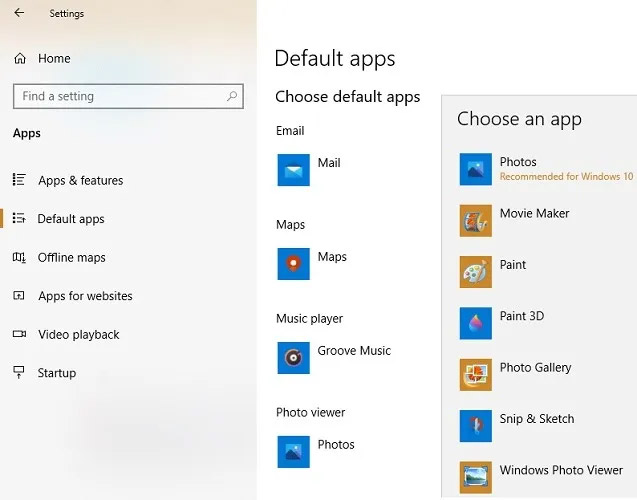Open the Home icon in sidebar
The height and width of the screenshot is (500, 637).
point(20,58)
